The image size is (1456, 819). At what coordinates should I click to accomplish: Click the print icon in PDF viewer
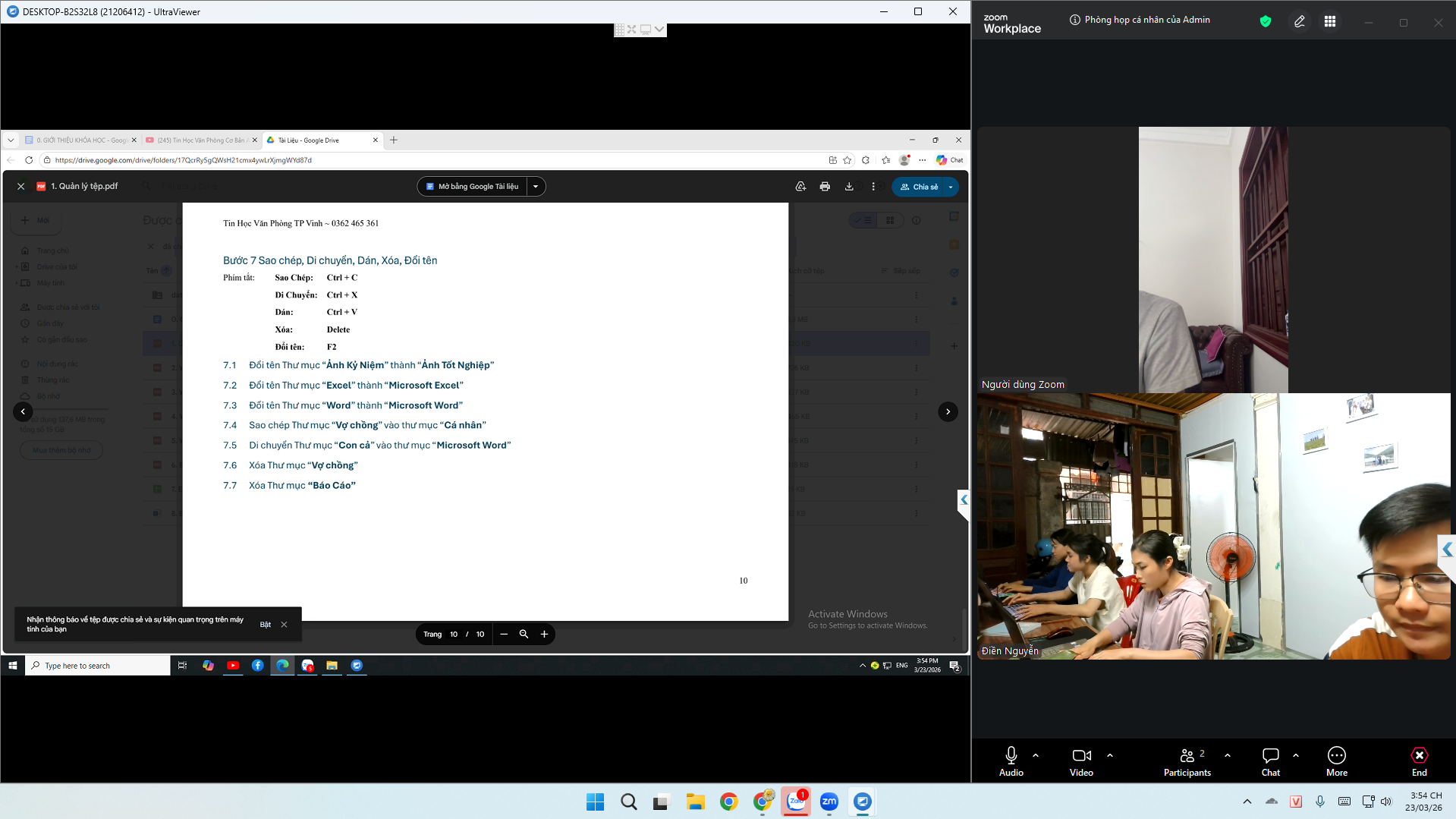tap(825, 187)
